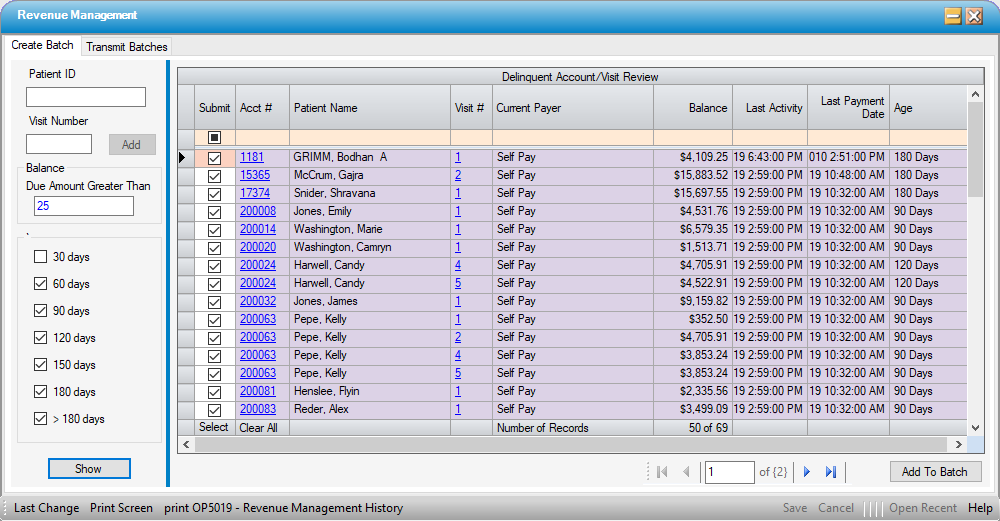Uncheck the > 180 days filter
This screenshot has height=521, width=1000.
tap(41, 419)
